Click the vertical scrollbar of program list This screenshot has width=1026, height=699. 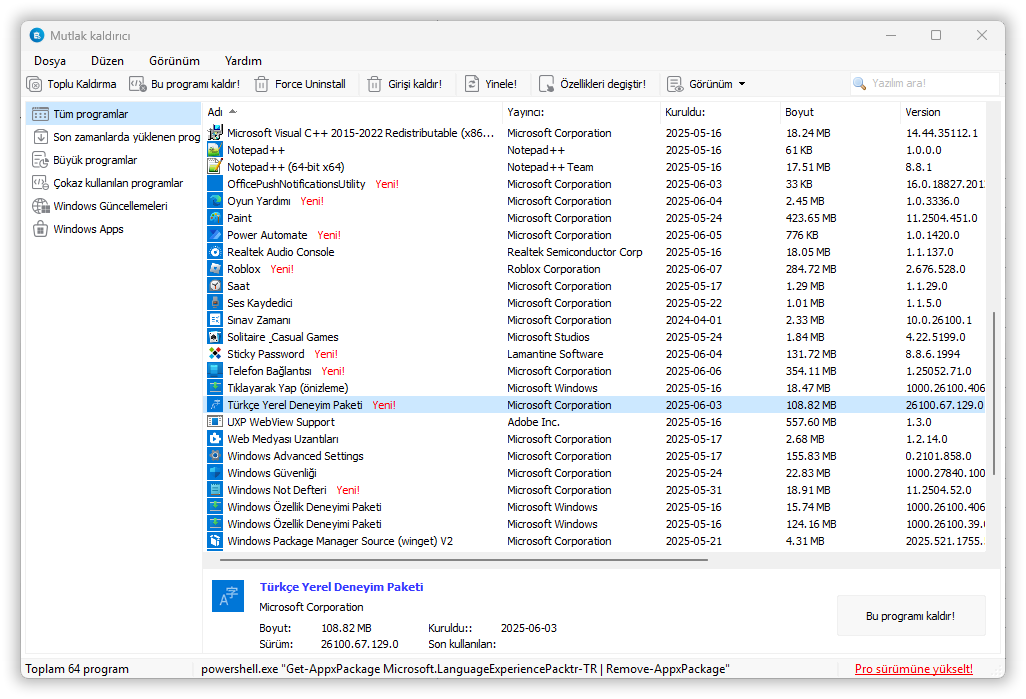coord(994,393)
